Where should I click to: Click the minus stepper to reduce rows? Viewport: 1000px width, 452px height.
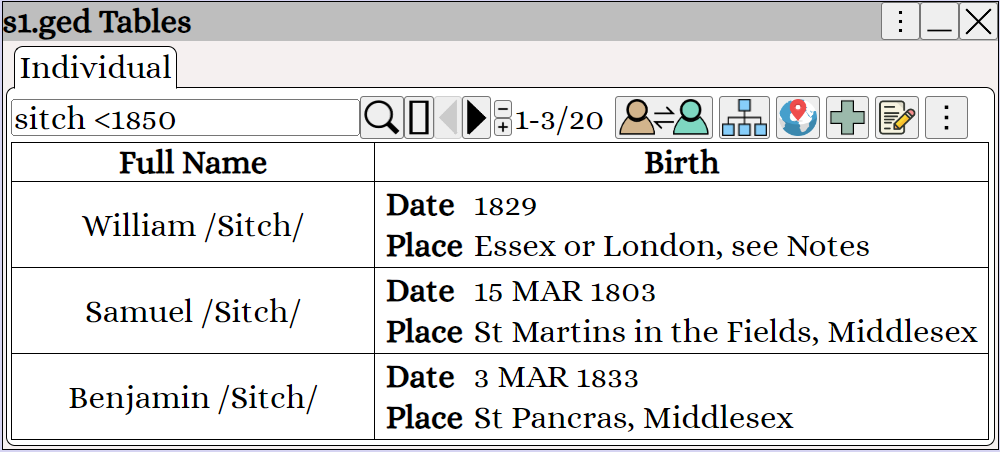tap(503, 108)
